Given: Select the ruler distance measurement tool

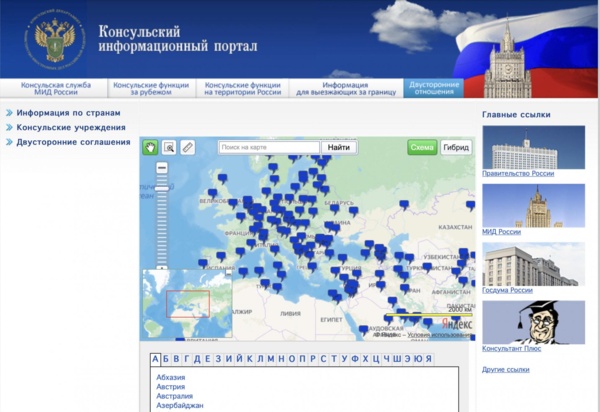Looking at the screenshot, I should pyautogui.click(x=187, y=148).
